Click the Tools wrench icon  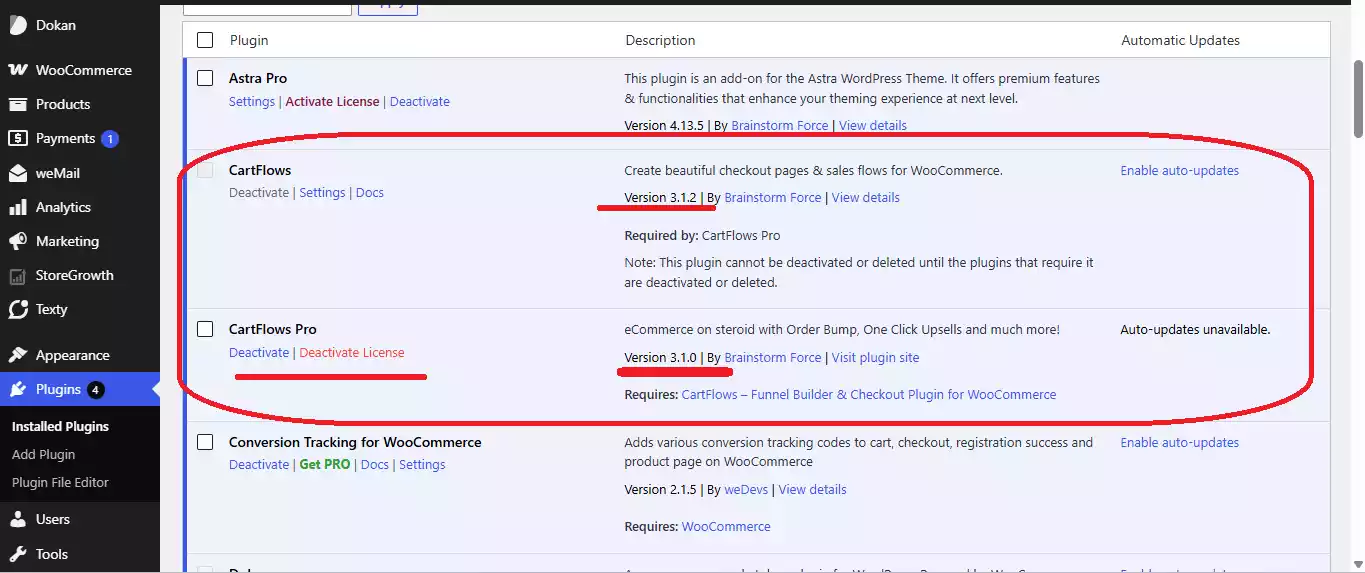tap(18, 554)
